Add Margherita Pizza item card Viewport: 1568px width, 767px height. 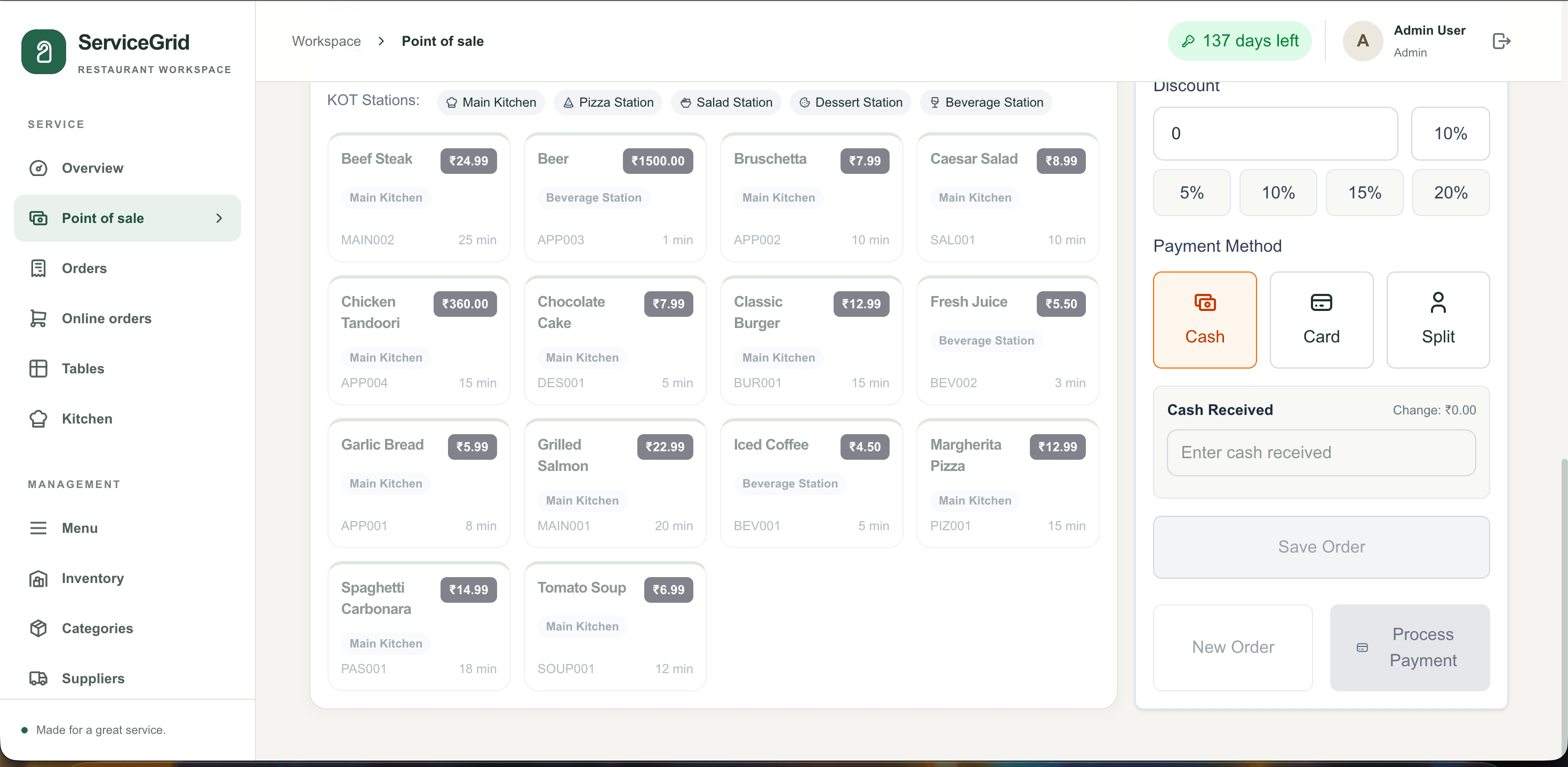1007,483
